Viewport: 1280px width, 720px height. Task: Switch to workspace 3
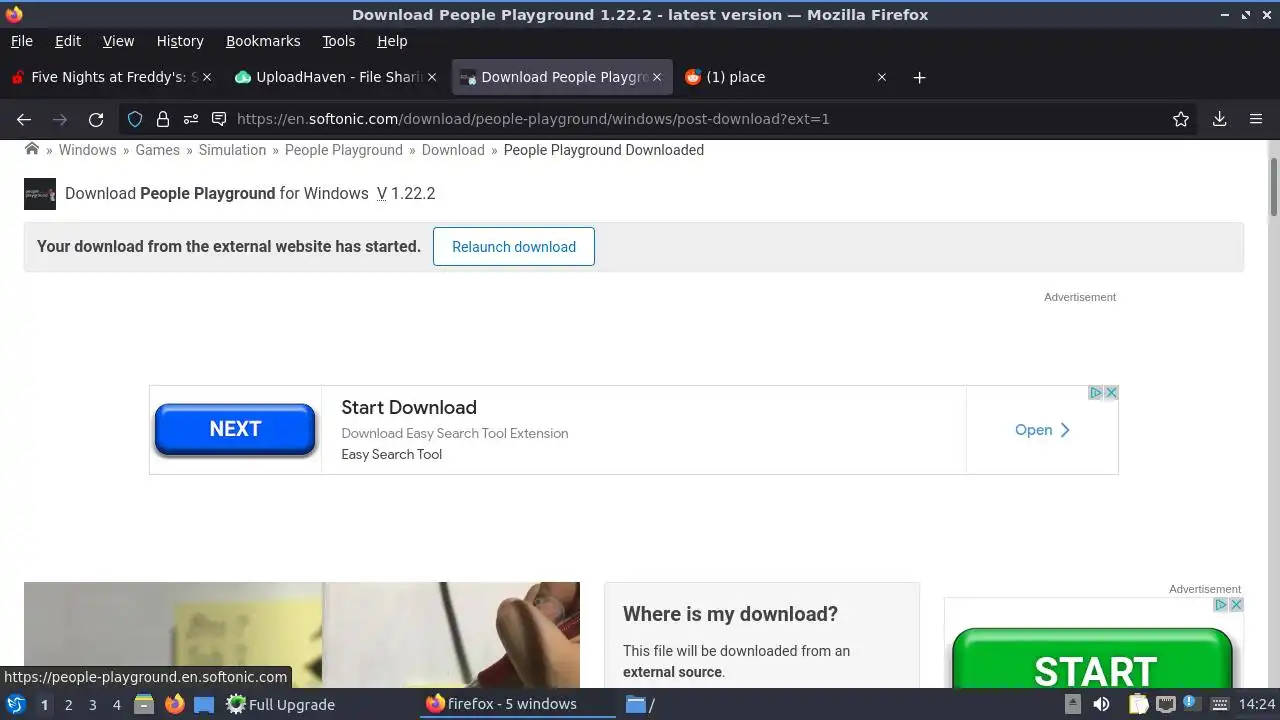tap(92, 704)
